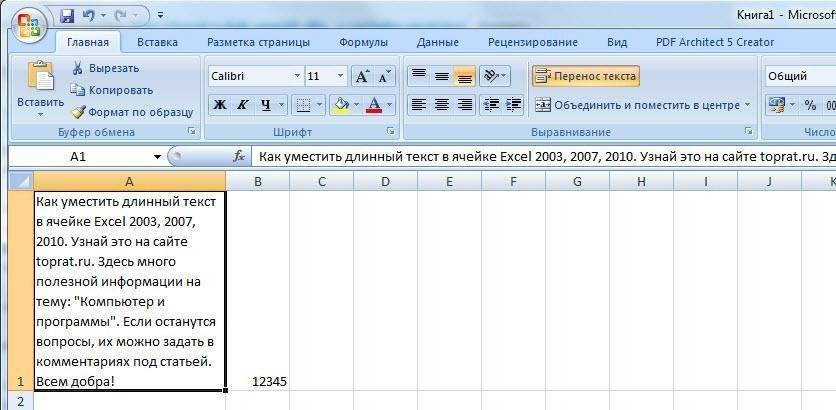Switch to the Главная tab

click(88, 42)
